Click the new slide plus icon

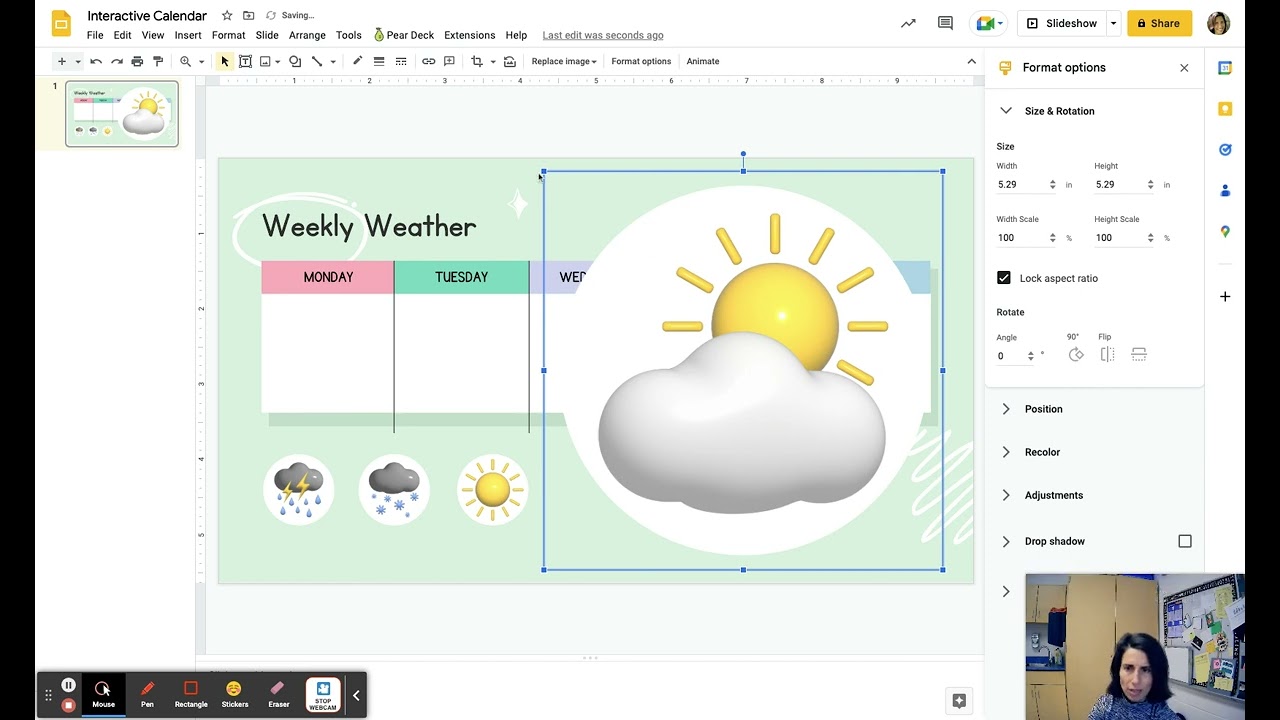tap(61, 61)
